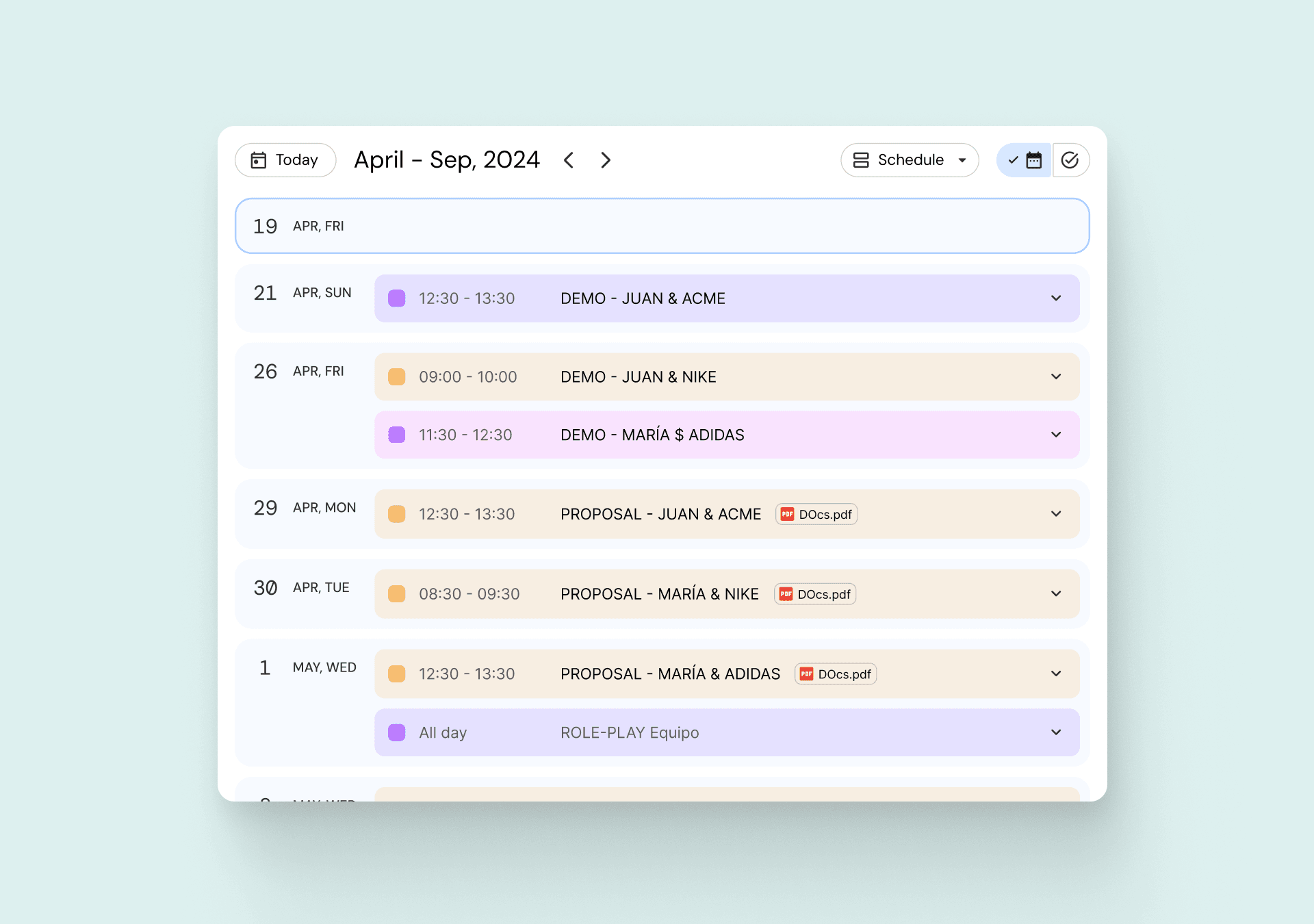Open the Schedule view dropdown
Viewport: 1314px width, 924px height.
[962, 160]
